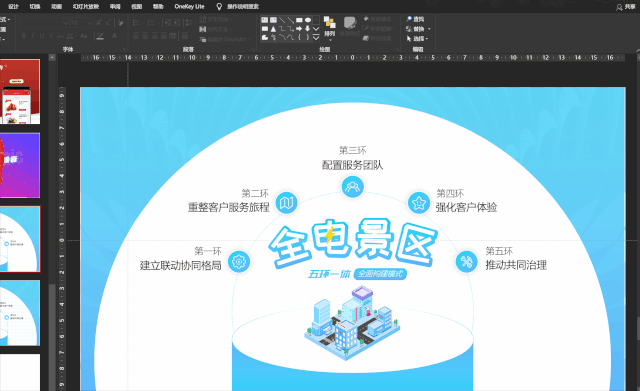Insert the right block arrow shape
Image resolution: width=640 pixels, height=391 pixels.
pyautogui.click(x=299, y=29)
